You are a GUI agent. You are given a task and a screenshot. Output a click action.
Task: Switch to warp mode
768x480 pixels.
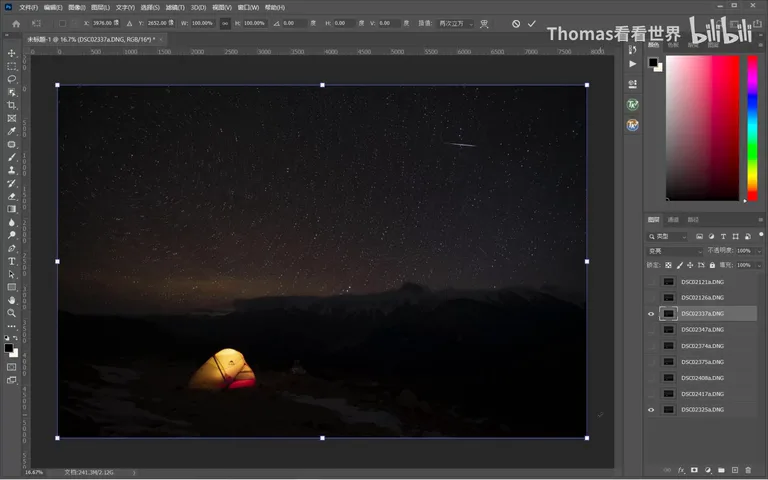484,24
